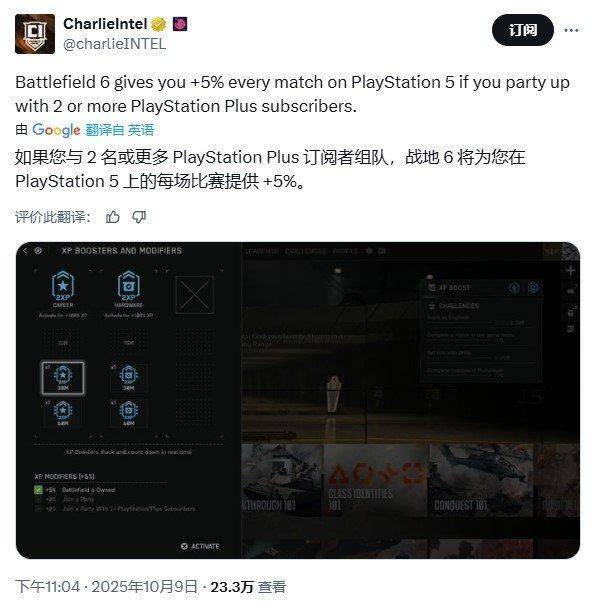Click the back arrow in XP Boosters panel
The width and height of the screenshot is (595, 610).
25,251
